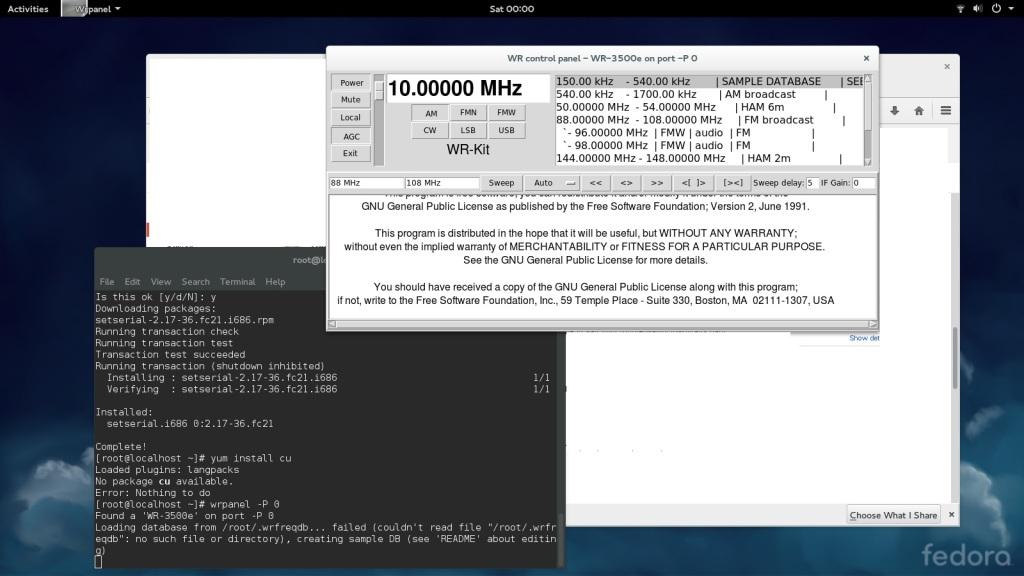The image size is (1024, 576).
Task: Go to the browser home page icon
Action: pyautogui.click(x=919, y=111)
